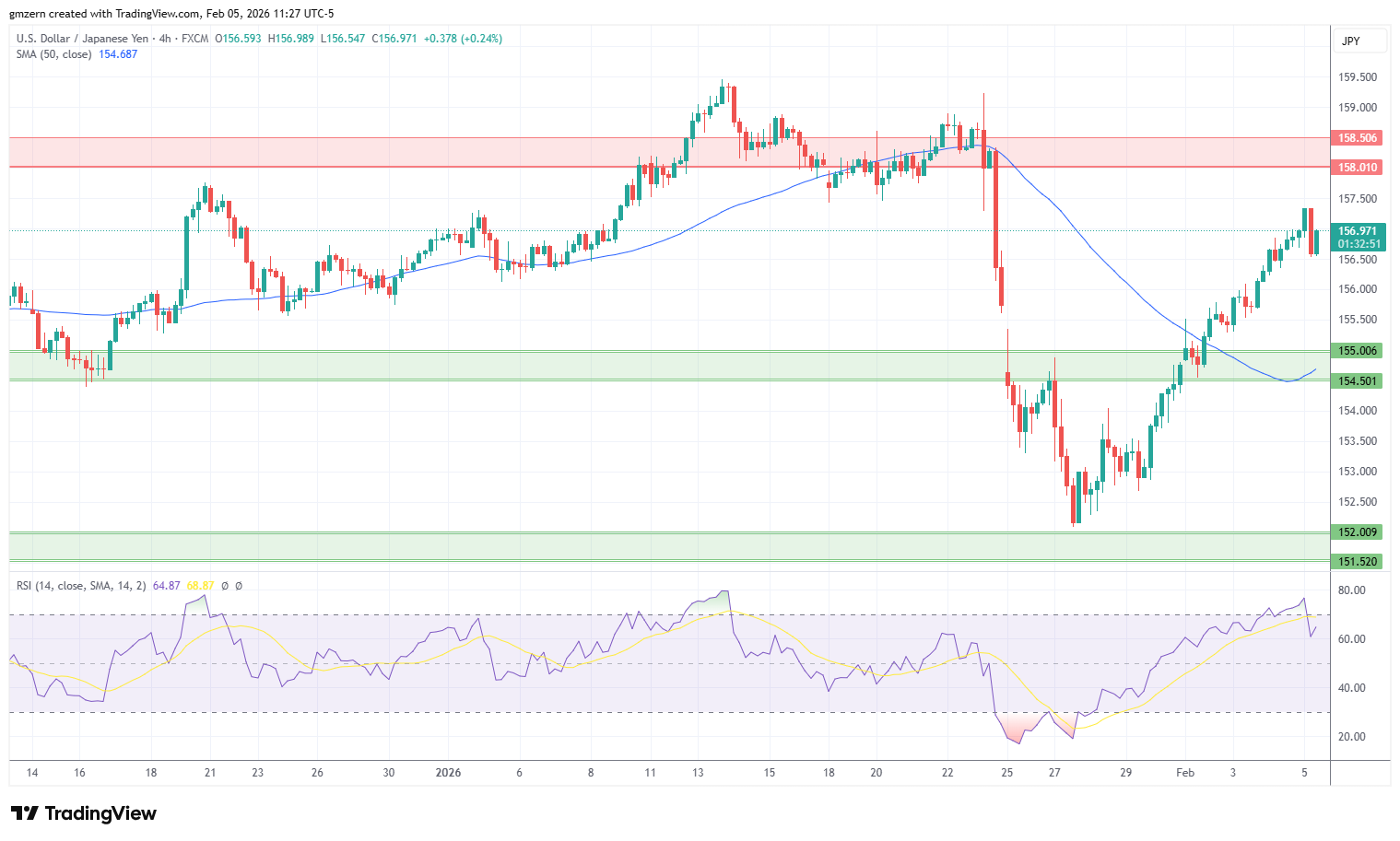
Task: Open the JPY currency selector
Action: 1360,41
